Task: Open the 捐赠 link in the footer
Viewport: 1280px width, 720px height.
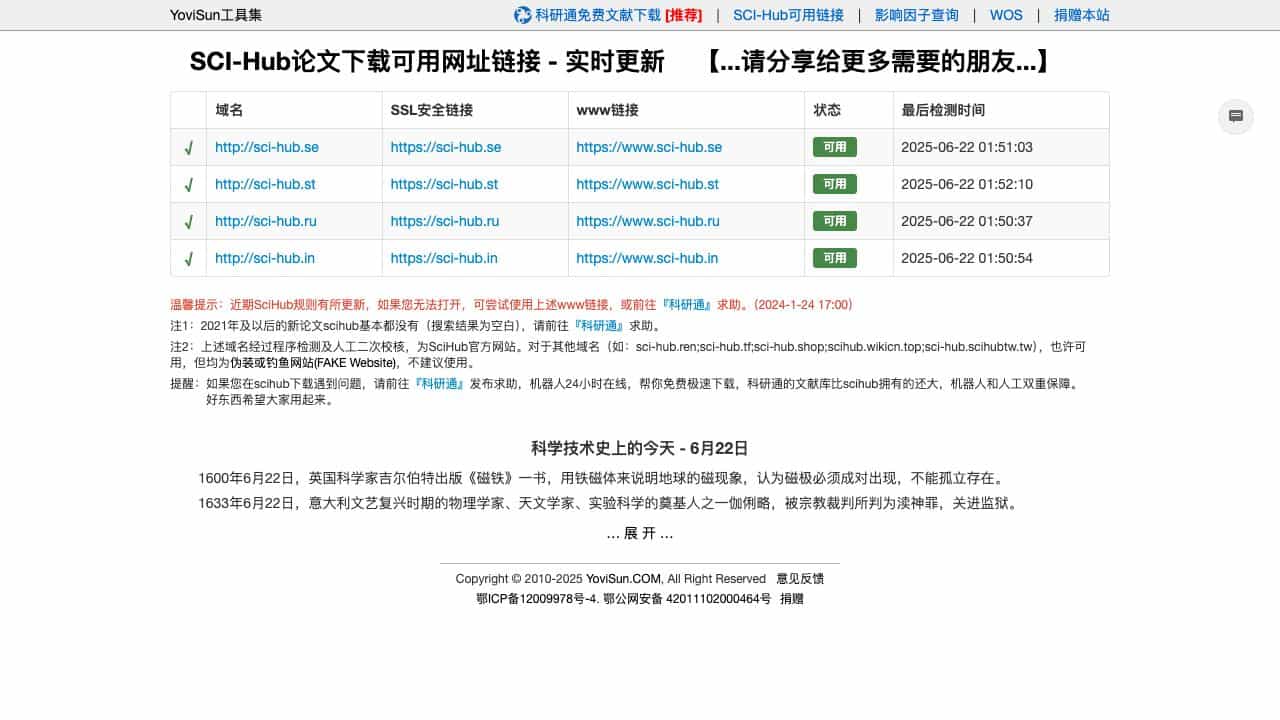Action: click(792, 599)
